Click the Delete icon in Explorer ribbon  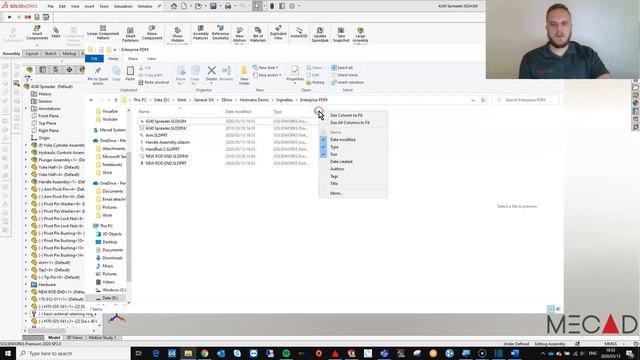211,74
